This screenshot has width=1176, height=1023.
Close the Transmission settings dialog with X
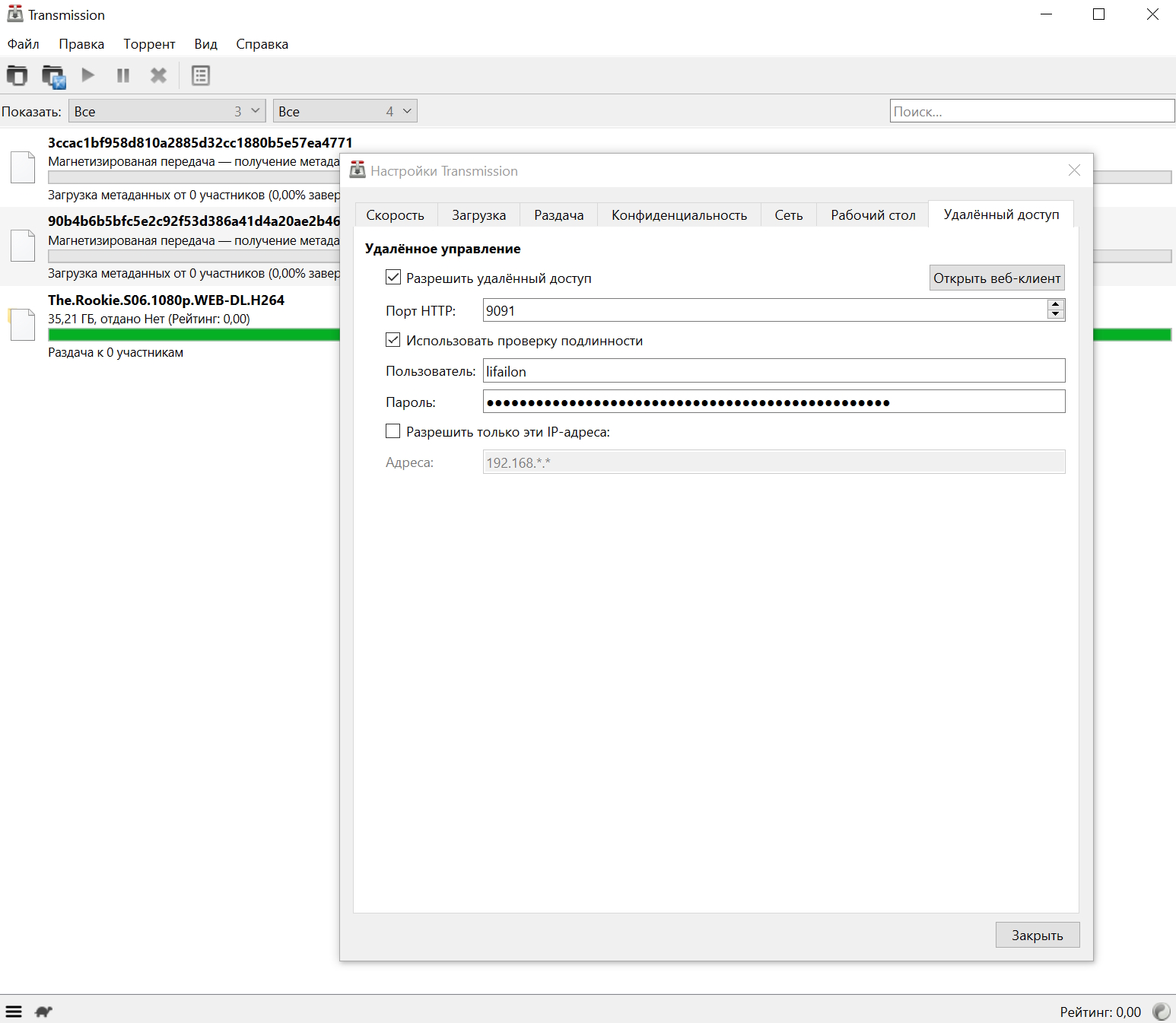1074,170
